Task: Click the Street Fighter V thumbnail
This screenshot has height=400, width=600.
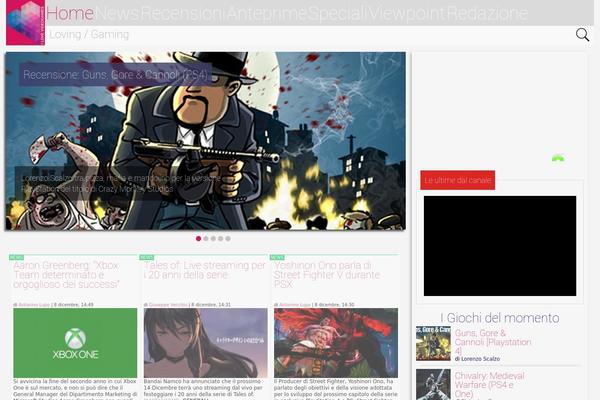Action: point(336,343)
